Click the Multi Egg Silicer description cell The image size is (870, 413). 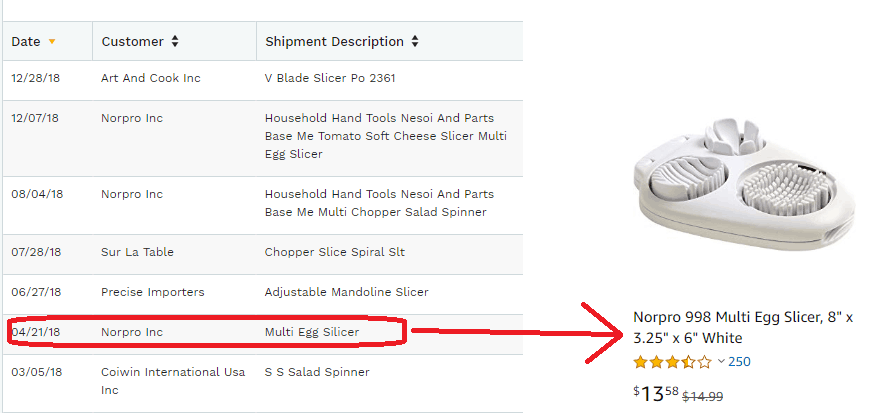312,332
